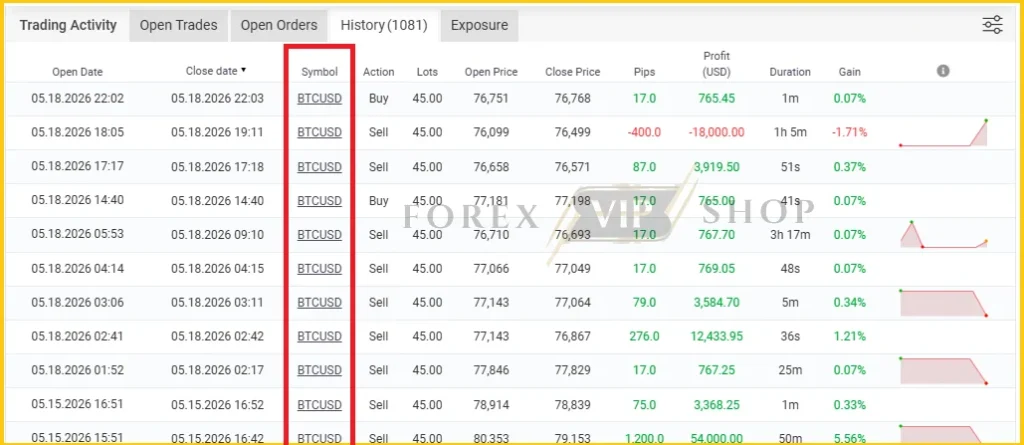Open the Exposure tab
Screen dimensions: 1024x445
(479, 25)
